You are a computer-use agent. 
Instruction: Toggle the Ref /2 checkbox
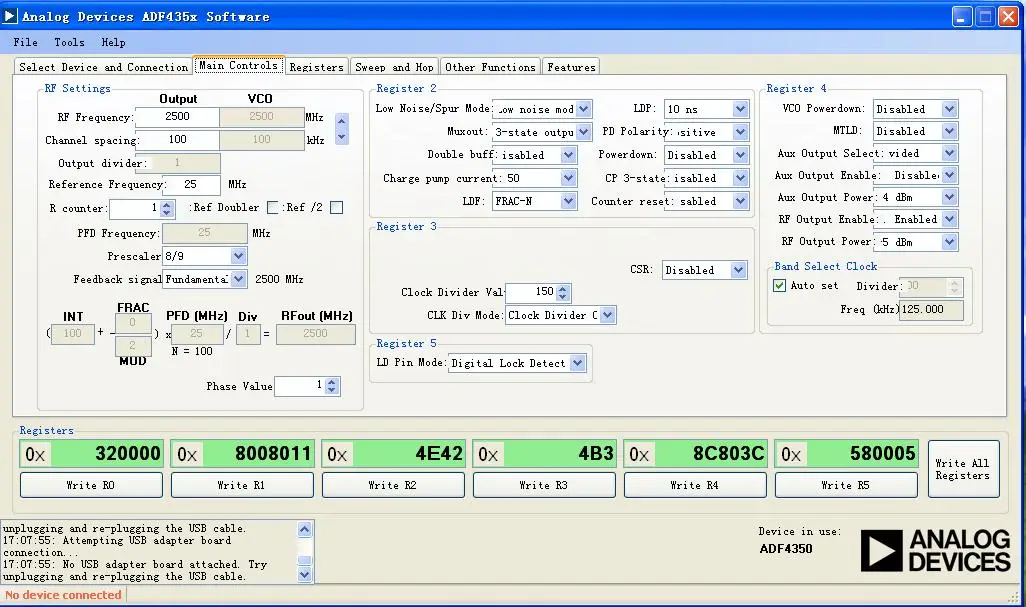[336, 208]
